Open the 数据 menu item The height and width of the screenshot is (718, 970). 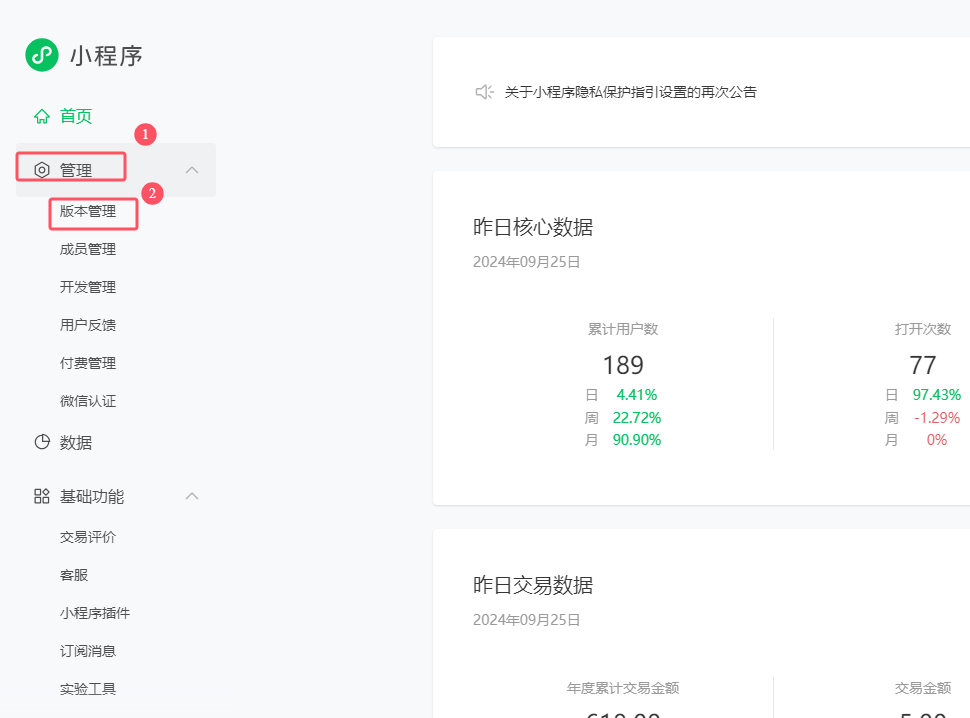pos(76,442)
